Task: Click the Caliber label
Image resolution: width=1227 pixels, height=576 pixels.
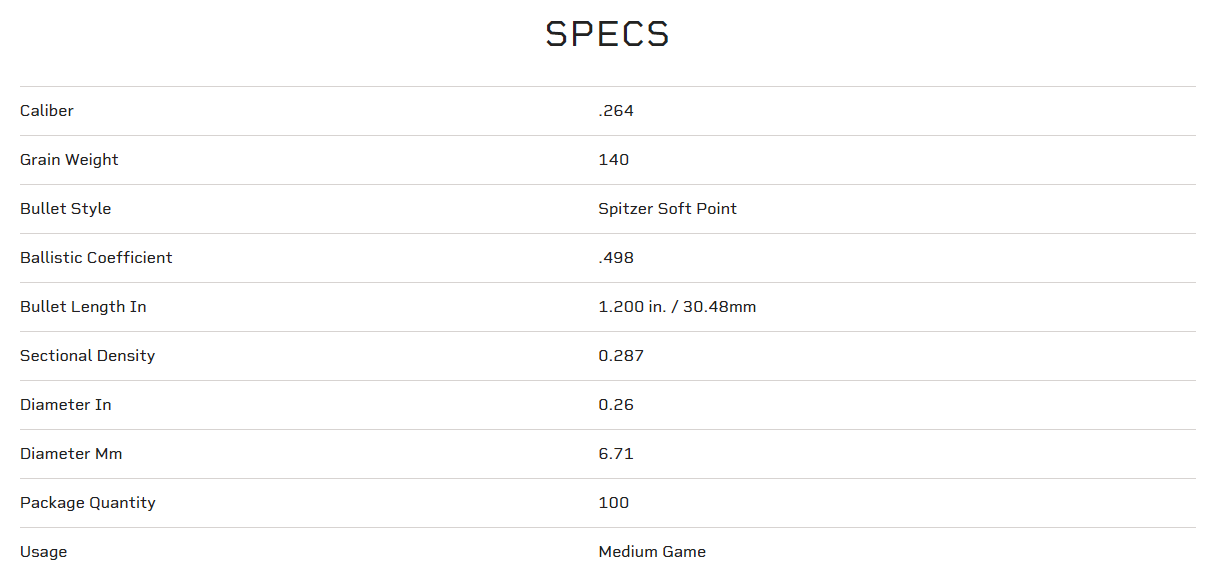Action: point(47,111)
